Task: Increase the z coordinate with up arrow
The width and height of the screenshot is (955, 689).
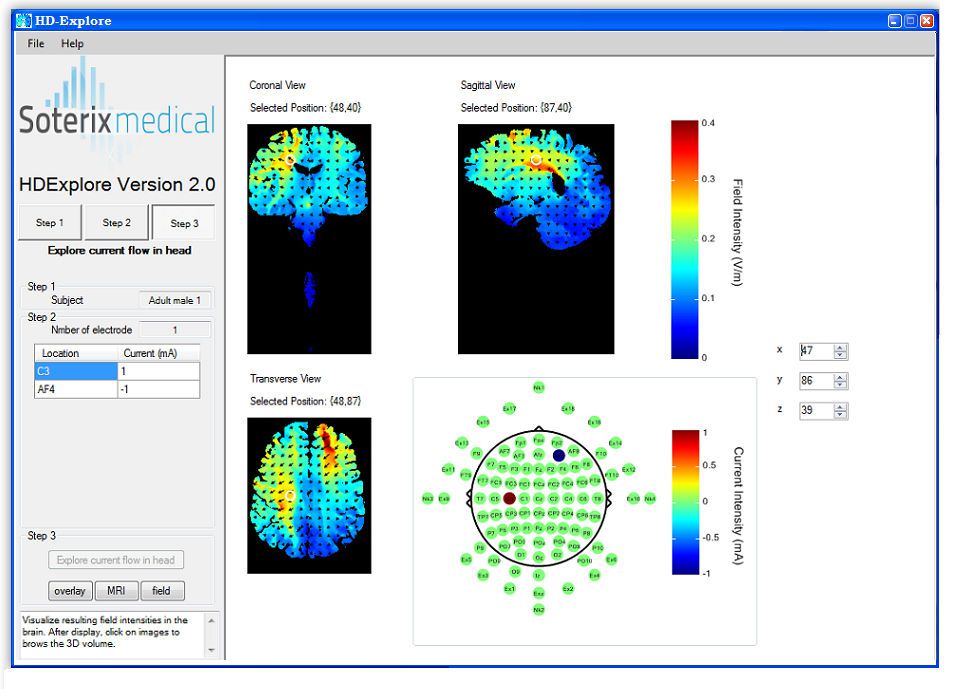Action: click(840, 406)
